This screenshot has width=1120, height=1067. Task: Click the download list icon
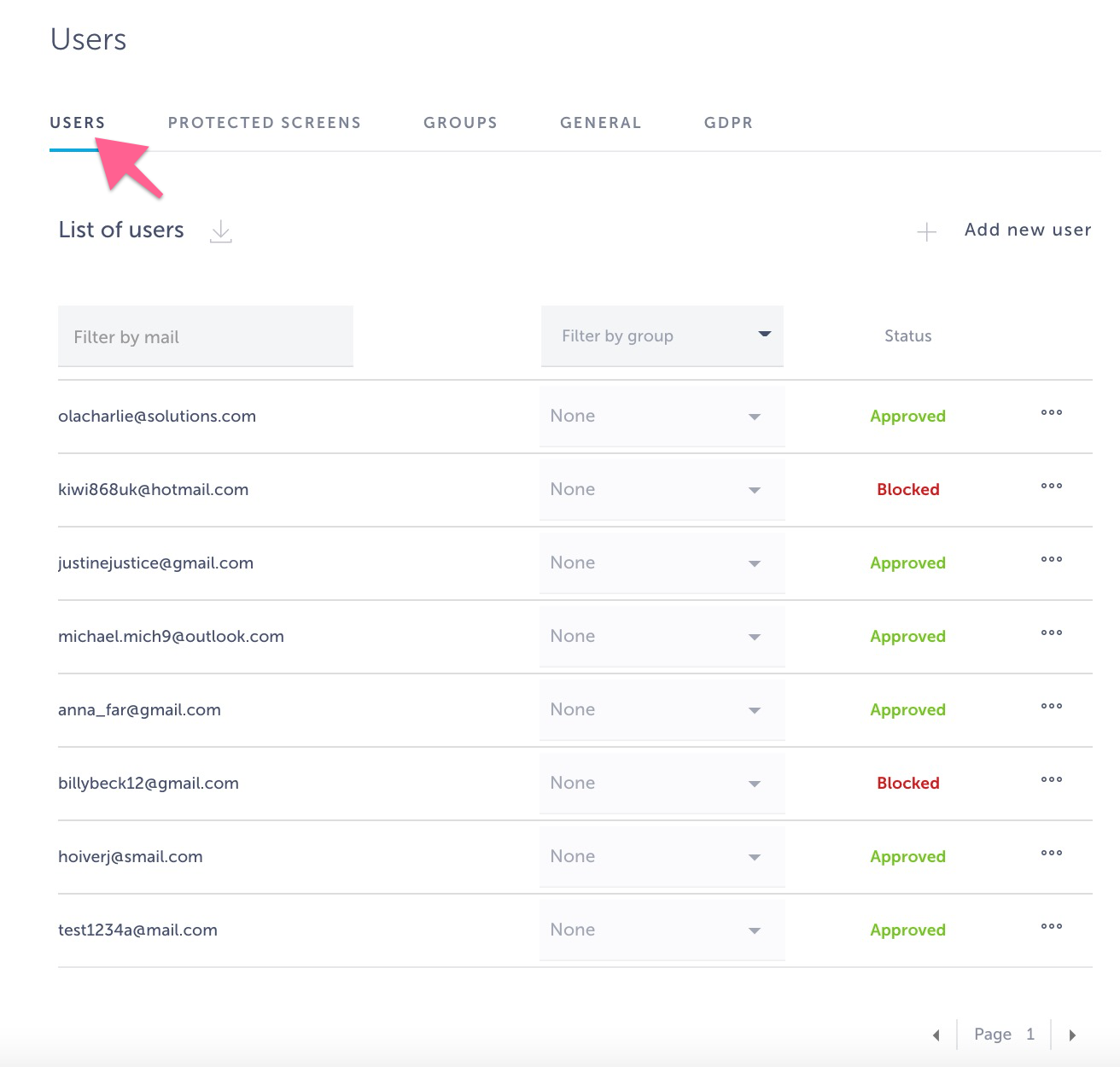click(221, 231)
